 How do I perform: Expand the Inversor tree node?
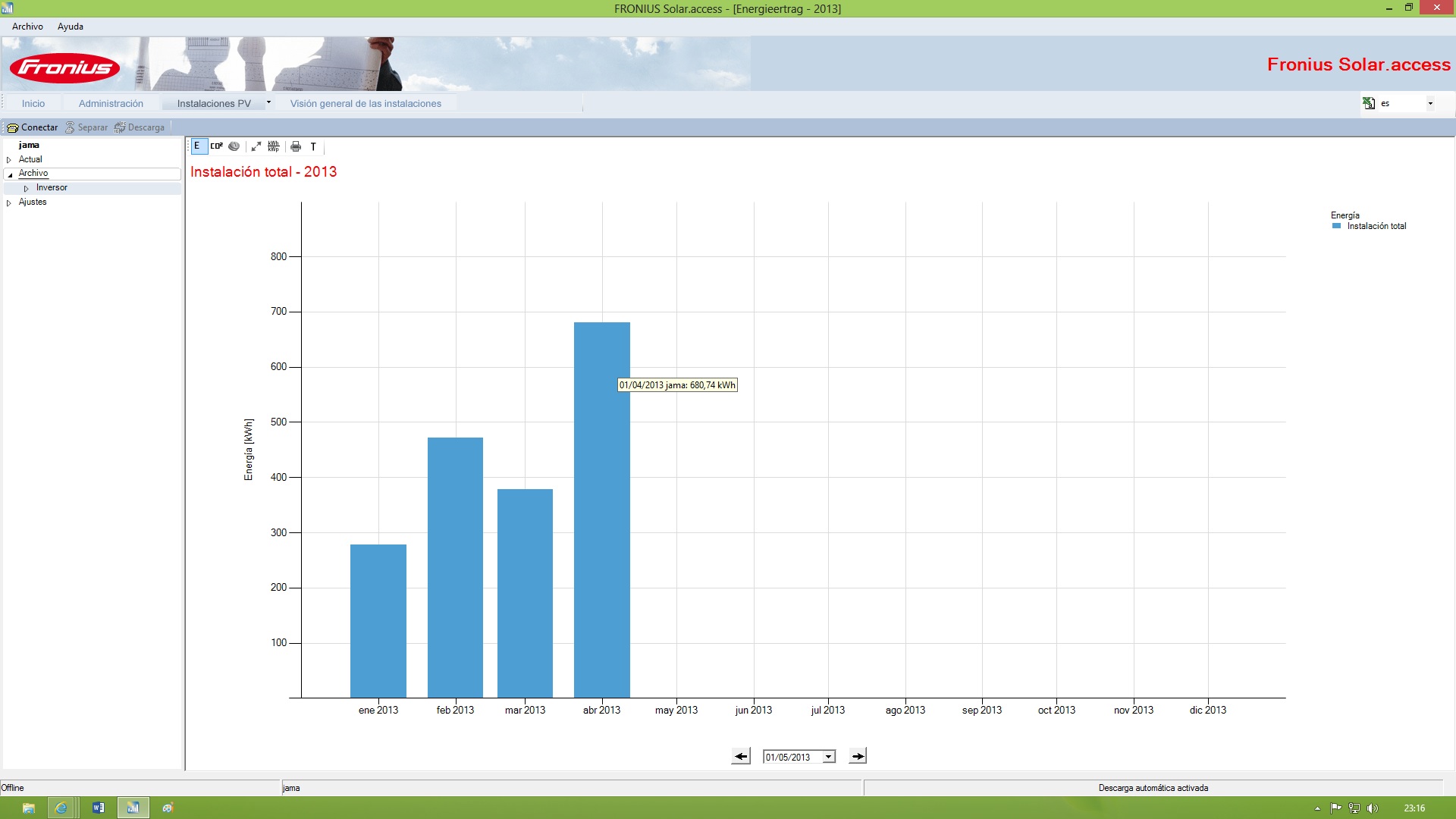click(x=27, y=188)
